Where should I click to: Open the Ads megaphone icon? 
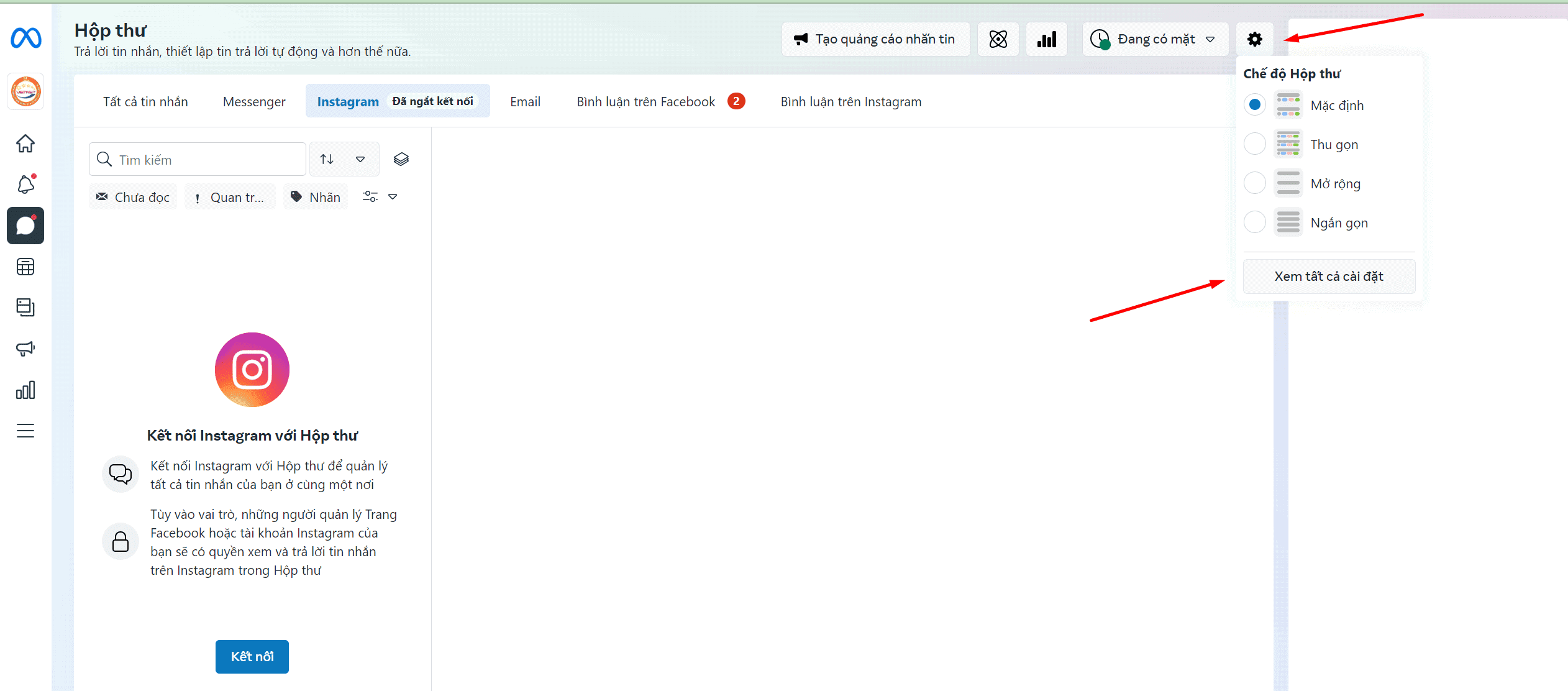point(25,348)
